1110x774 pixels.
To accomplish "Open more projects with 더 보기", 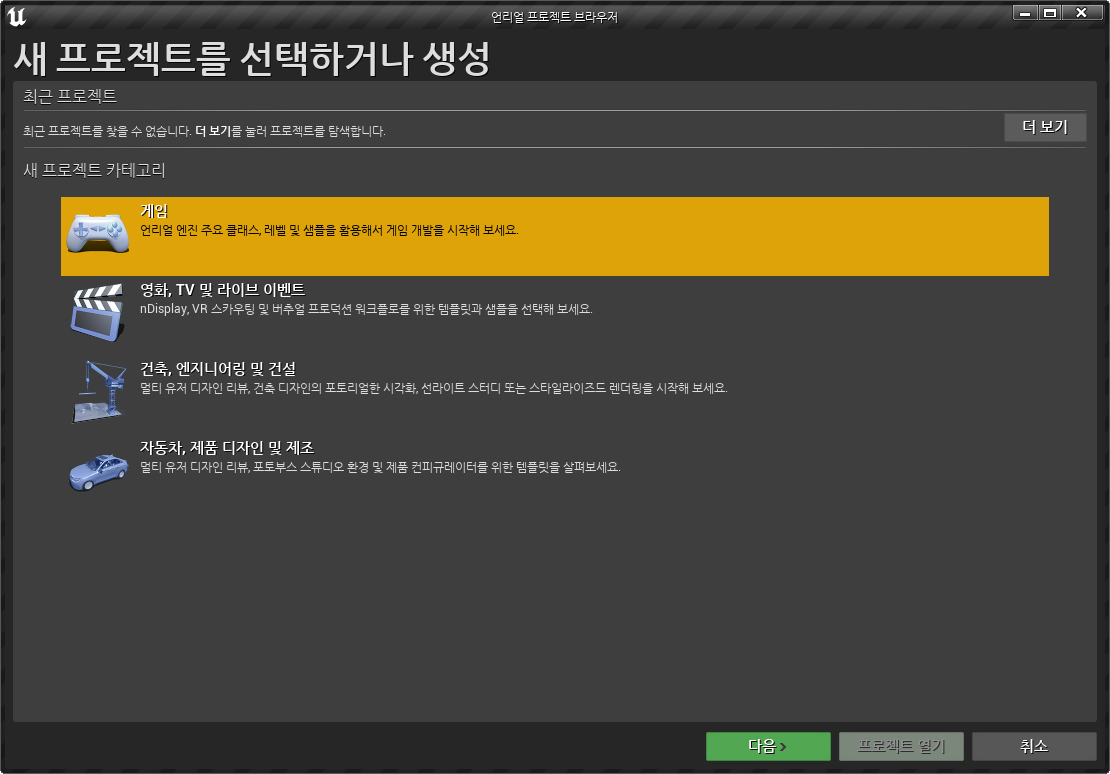I will pos(1045,127).
